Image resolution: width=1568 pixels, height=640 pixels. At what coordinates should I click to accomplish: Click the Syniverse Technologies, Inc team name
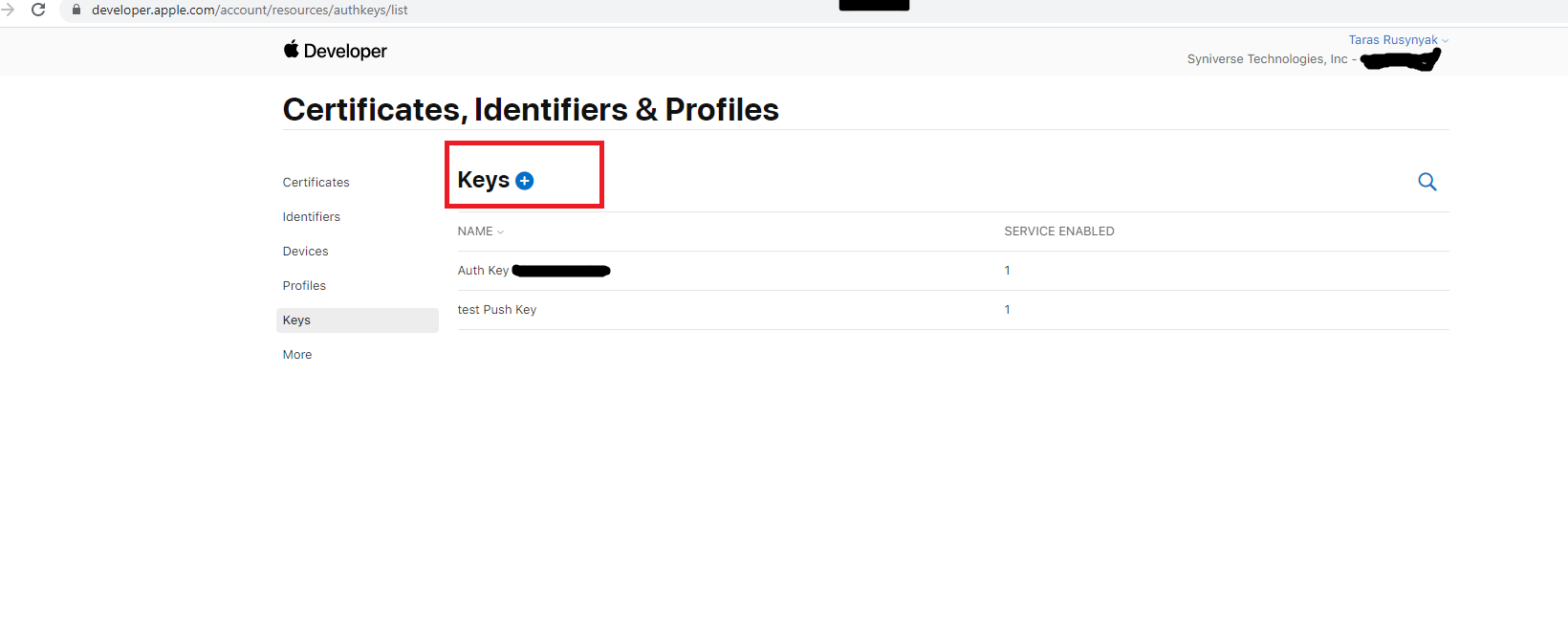pos(1267,59)
